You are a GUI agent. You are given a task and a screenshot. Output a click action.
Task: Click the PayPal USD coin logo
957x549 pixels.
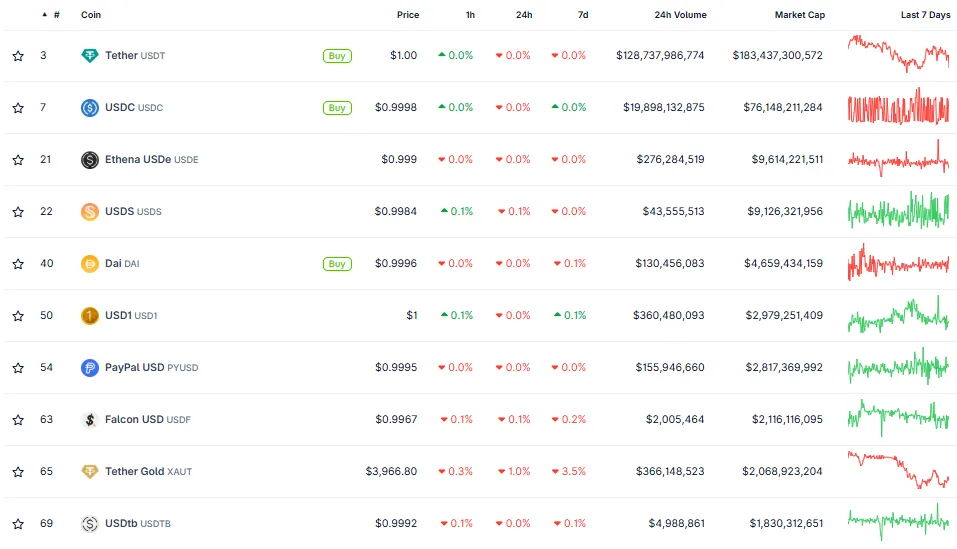(90, 368)
